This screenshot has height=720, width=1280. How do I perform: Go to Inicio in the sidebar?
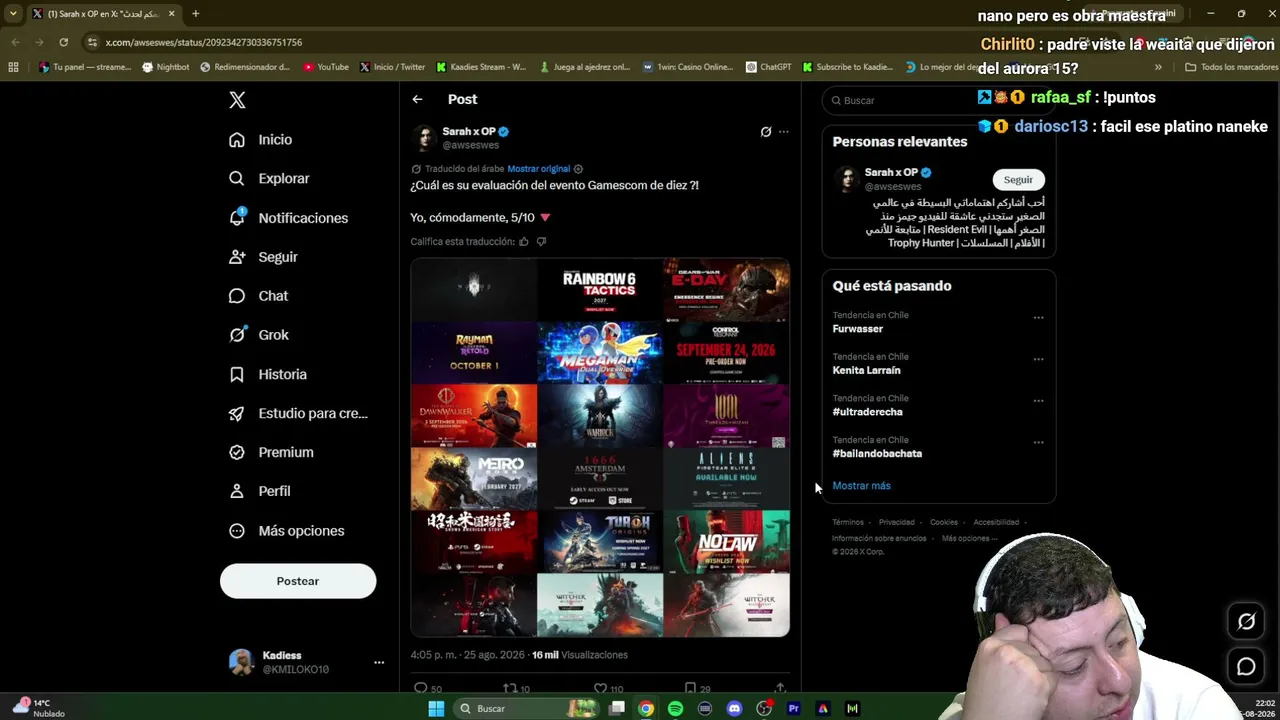click(x=260, y=140)
